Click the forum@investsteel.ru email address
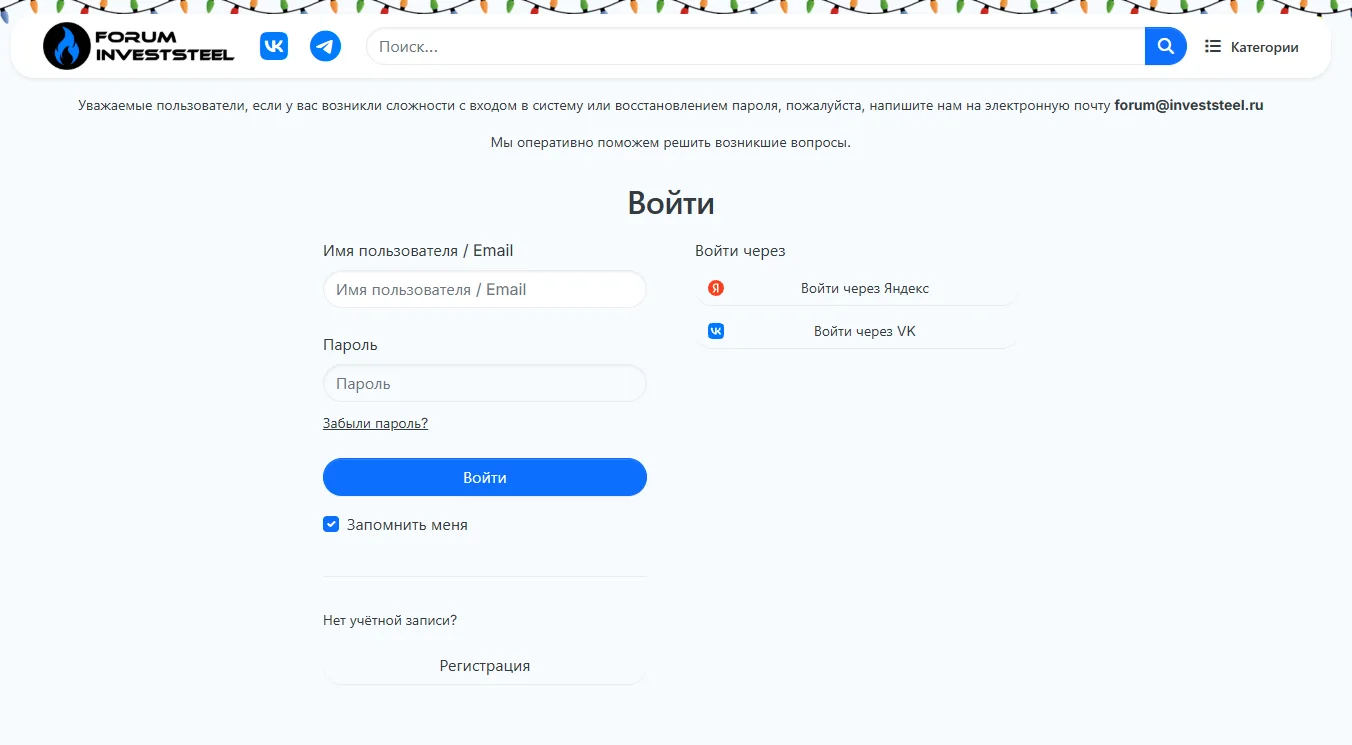 point(1189,105)
